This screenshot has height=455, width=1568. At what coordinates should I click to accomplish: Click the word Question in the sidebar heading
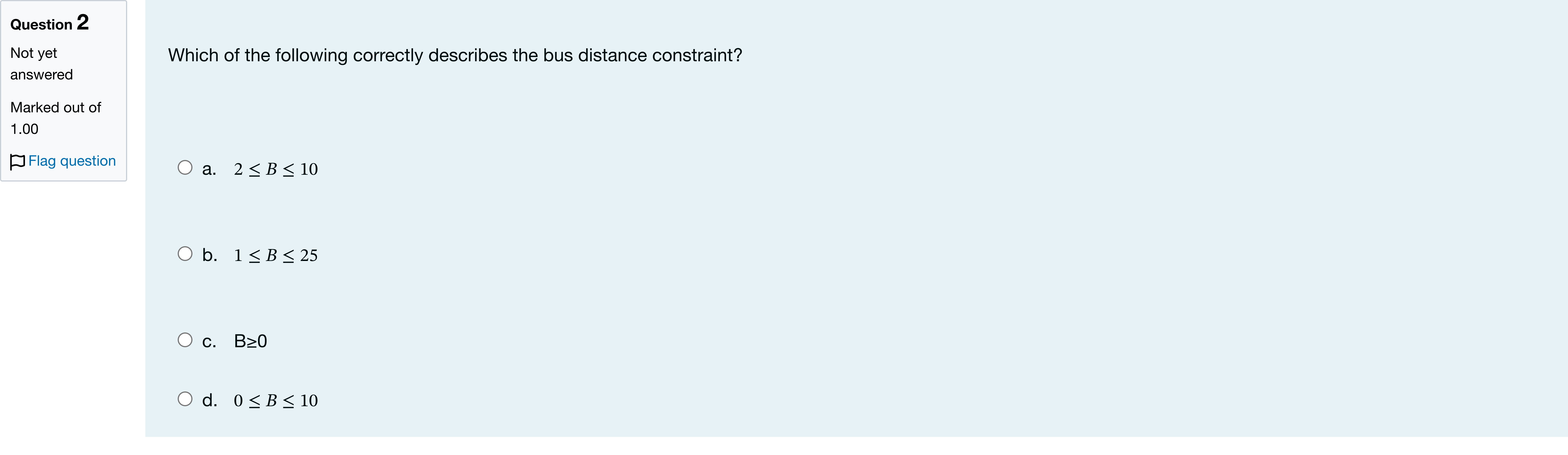41,25
